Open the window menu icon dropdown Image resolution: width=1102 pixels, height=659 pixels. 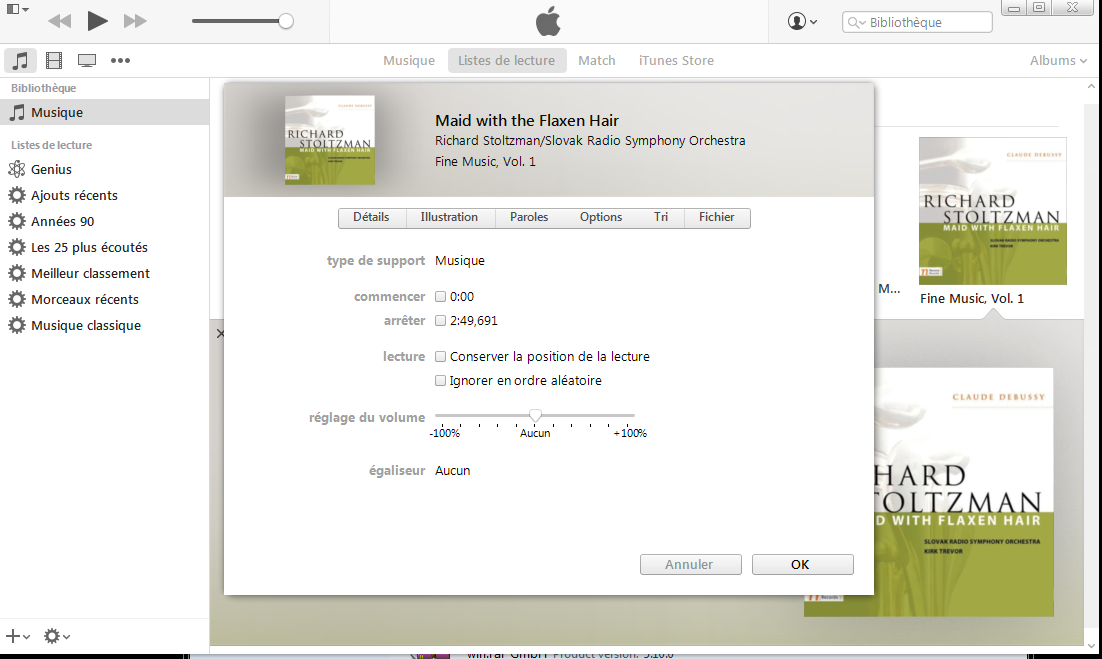(x=17, y=10)
